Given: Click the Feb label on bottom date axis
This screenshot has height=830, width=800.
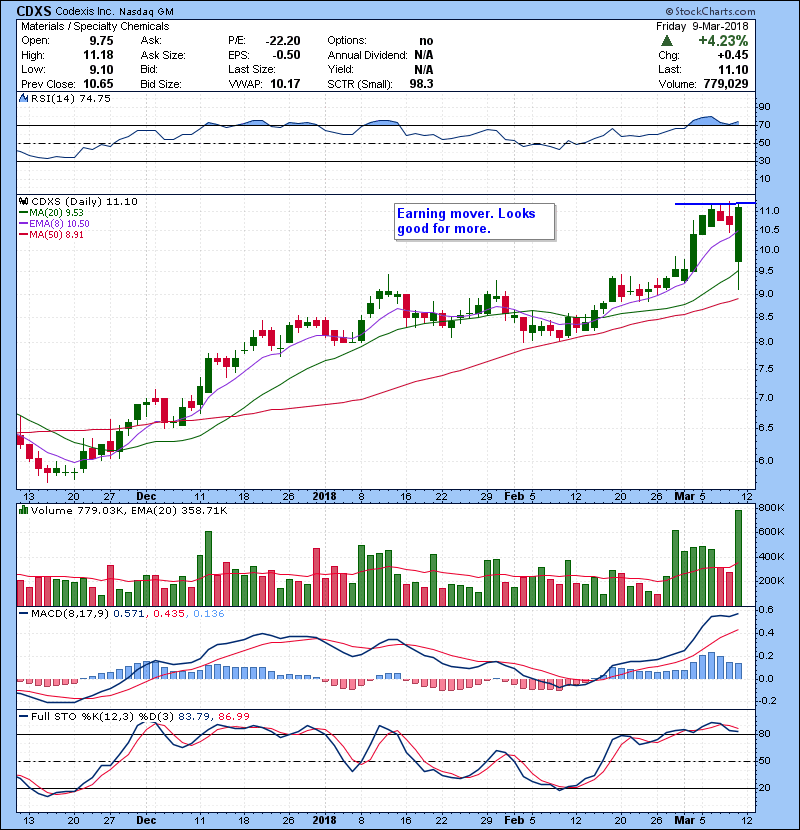Looking at the screenshot, I should point(514,820).
